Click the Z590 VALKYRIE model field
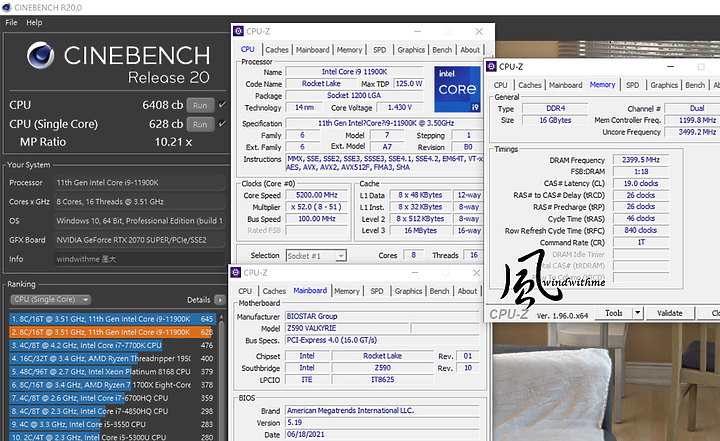 point(347,328)
